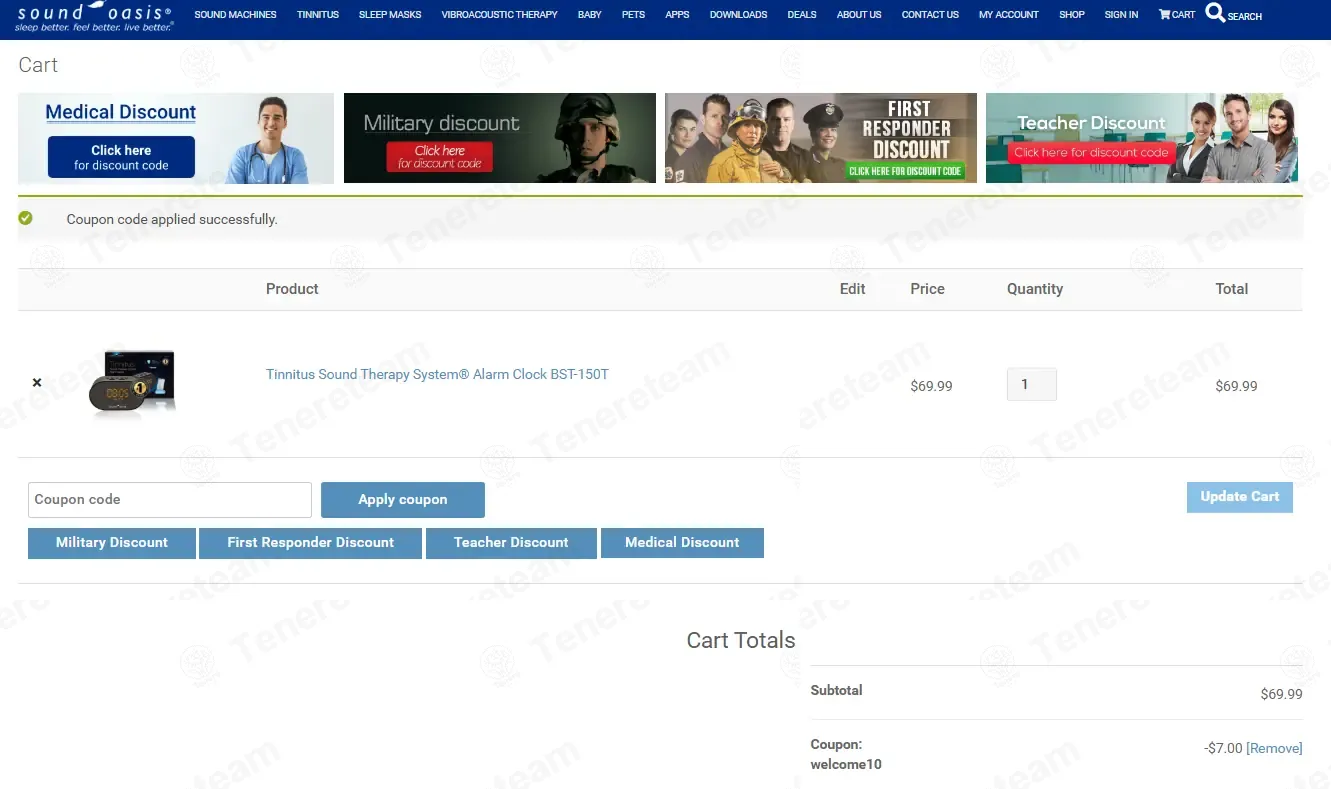
Task: Click the $69.99 subtotal value
Action: 1281,694
